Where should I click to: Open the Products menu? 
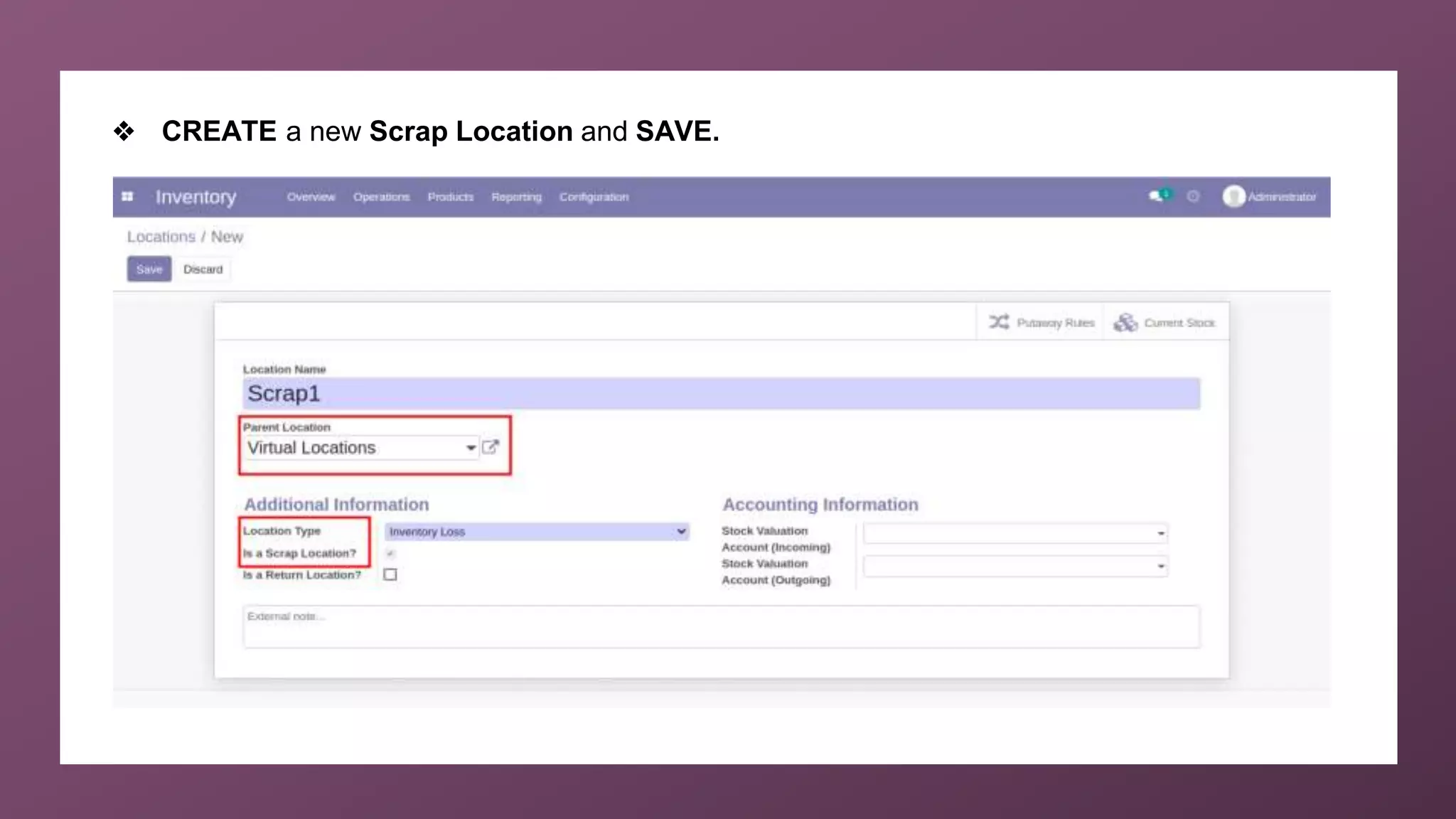pyautogui.click(x=450, y=197)
